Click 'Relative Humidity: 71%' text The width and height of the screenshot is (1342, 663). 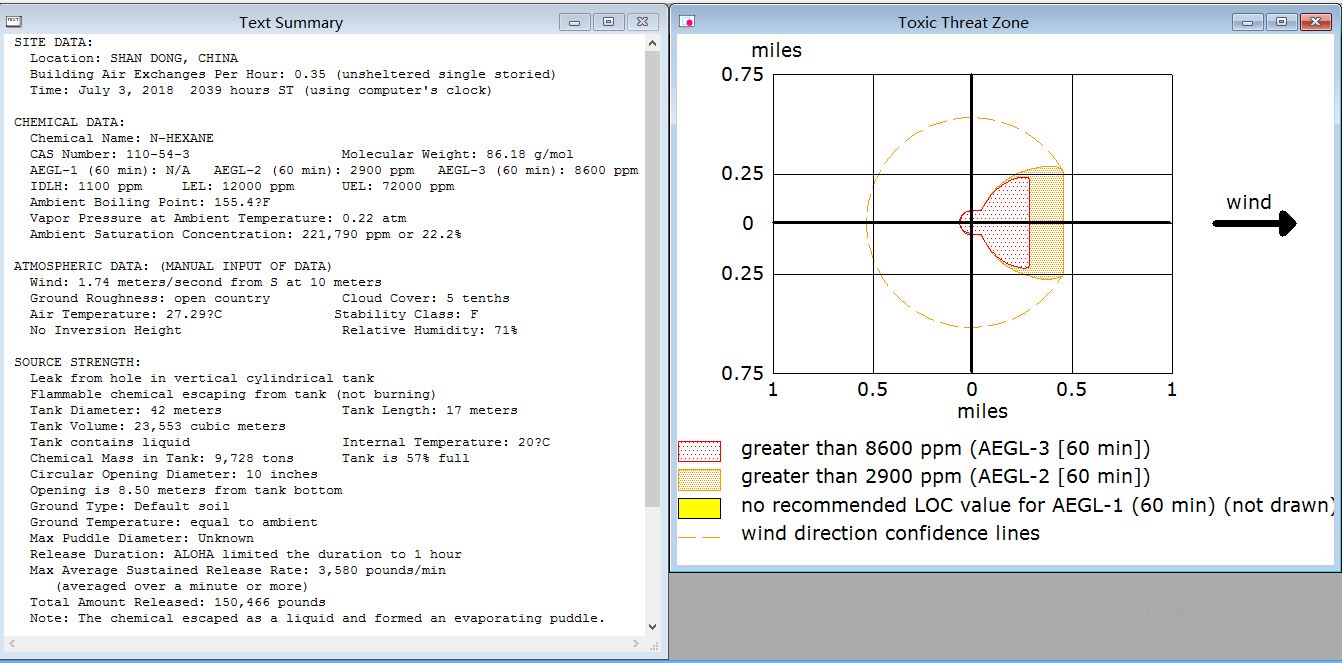point(430,330)
